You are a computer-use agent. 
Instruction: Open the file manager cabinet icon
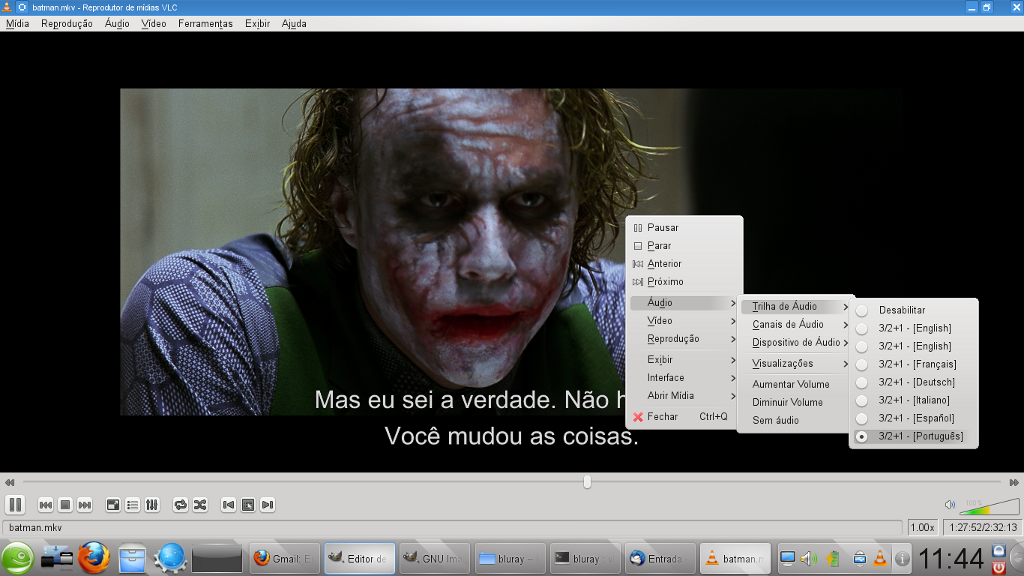click(x=132, y=559)
